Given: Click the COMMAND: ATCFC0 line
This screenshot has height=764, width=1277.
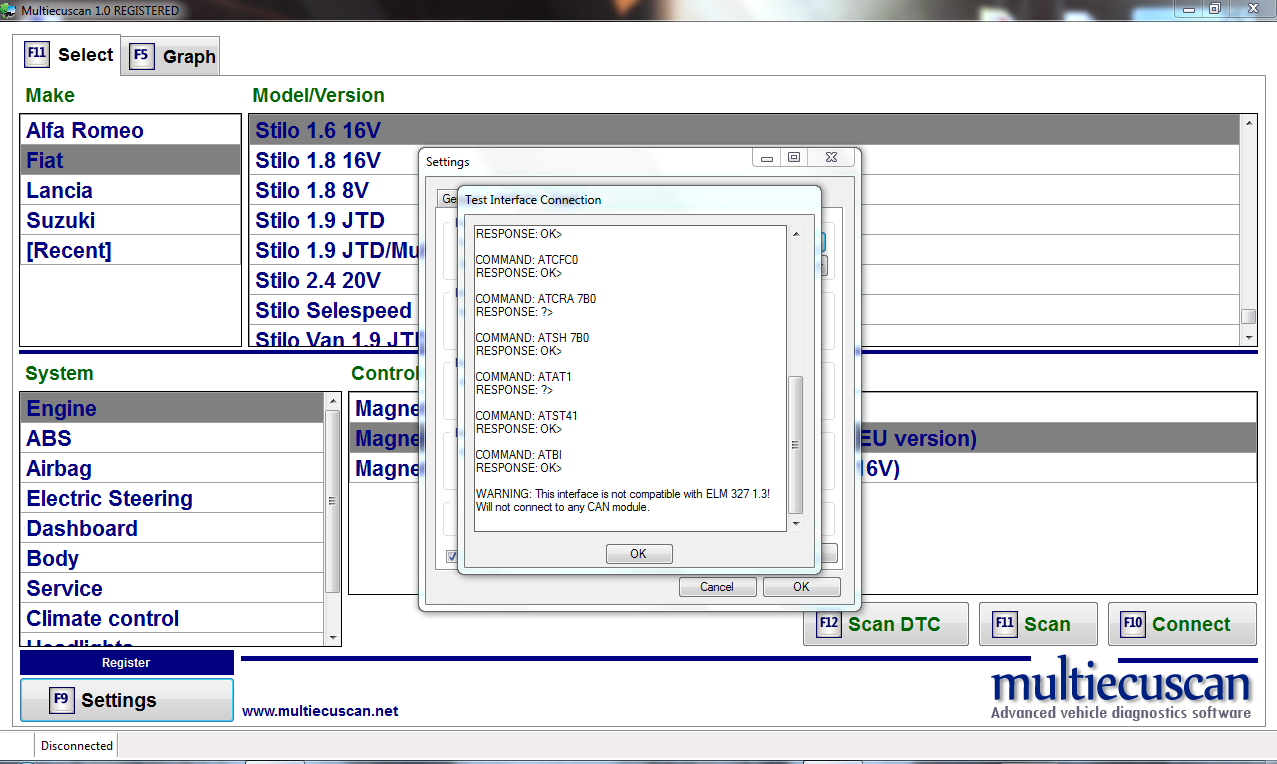Looking at the screenshot, I should [526, 260].
